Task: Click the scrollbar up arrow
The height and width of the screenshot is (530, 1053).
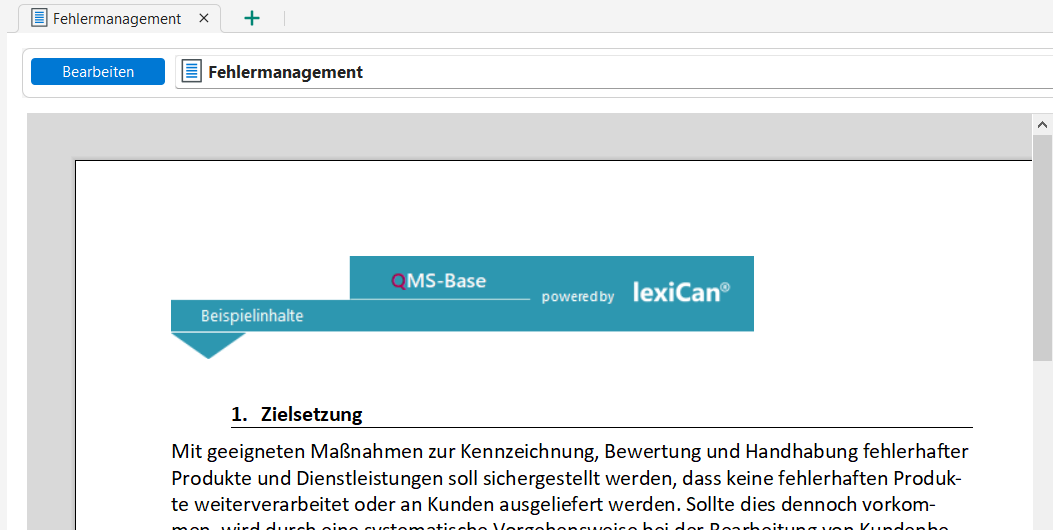Action: point(1042,124)
